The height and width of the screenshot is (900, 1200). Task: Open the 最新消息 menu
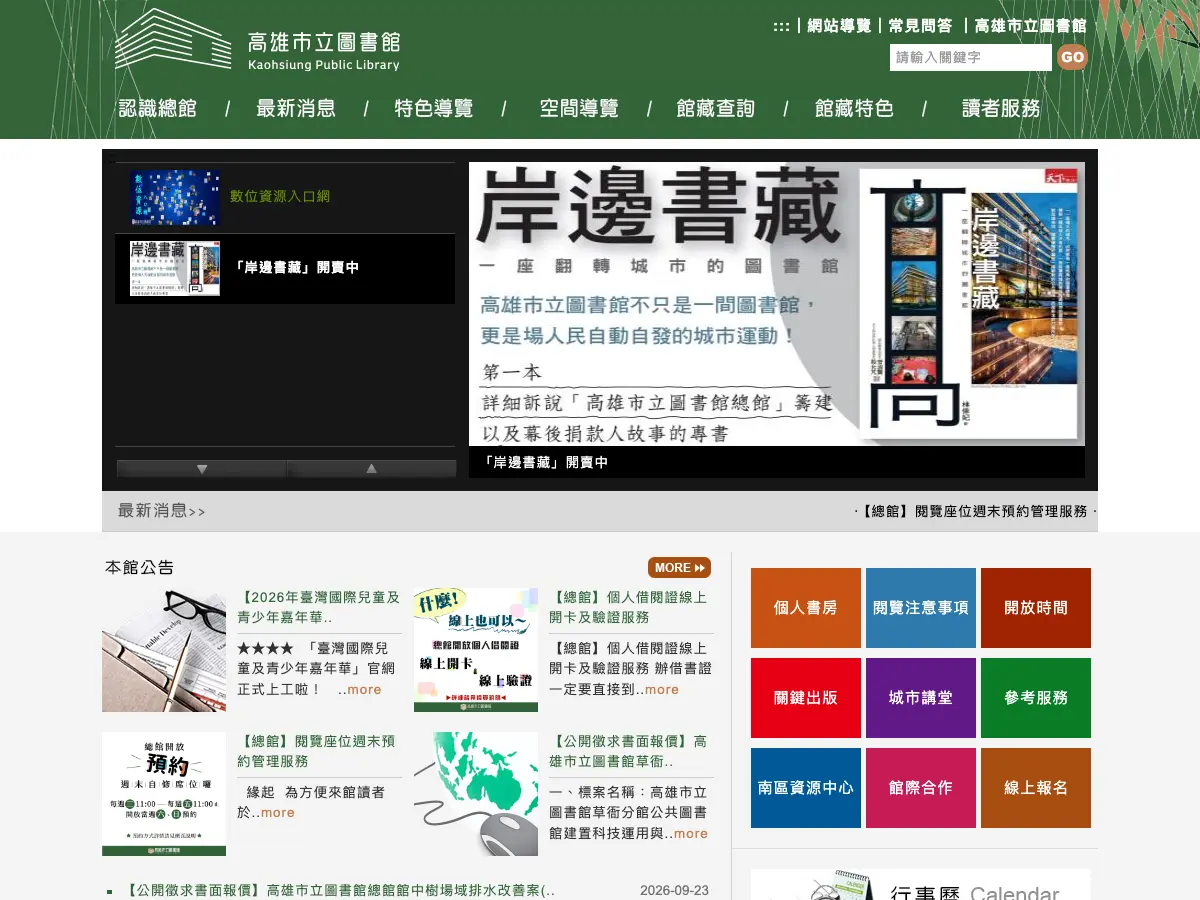[x=295, y=108]
